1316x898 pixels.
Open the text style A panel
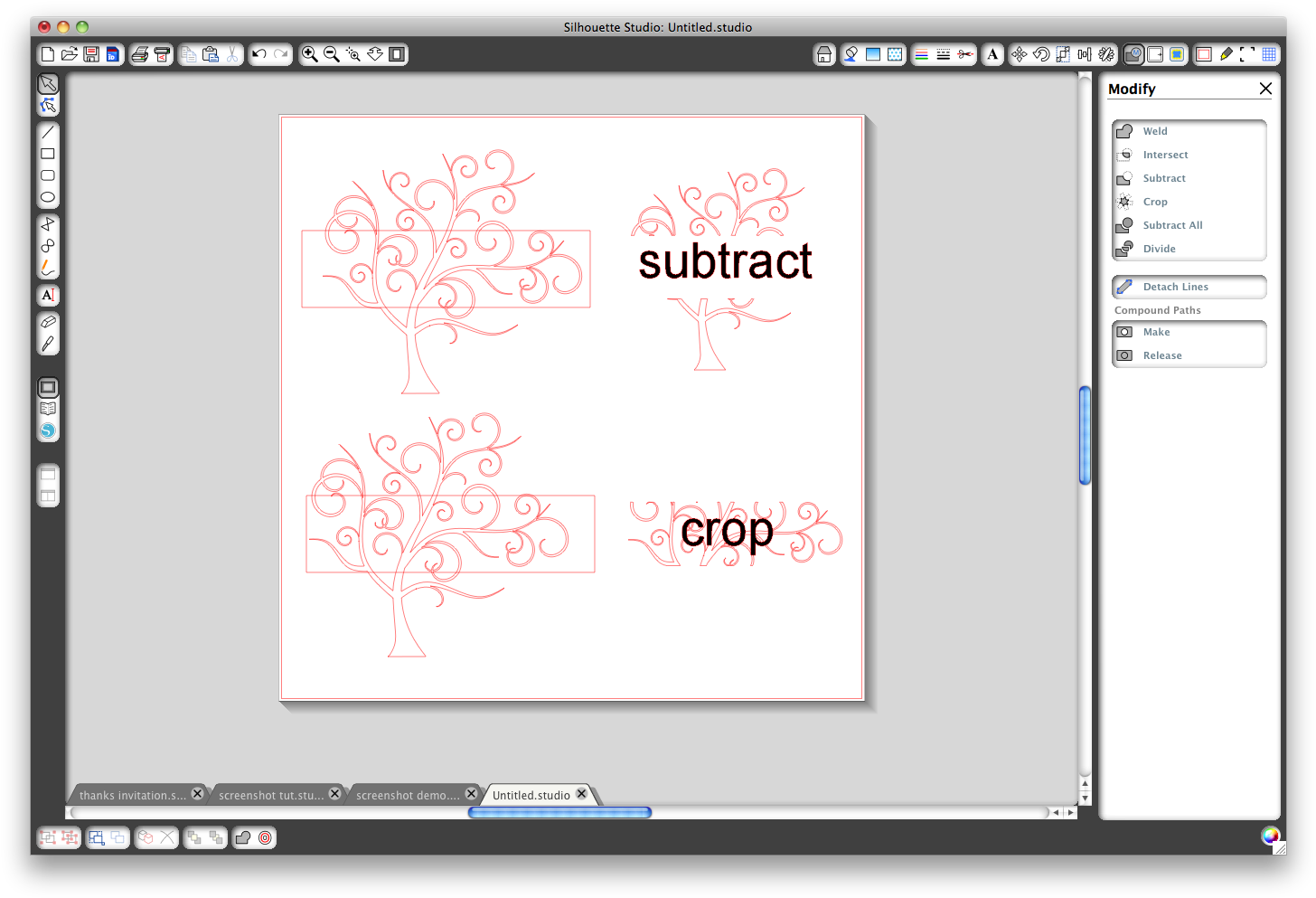(992, 54)
